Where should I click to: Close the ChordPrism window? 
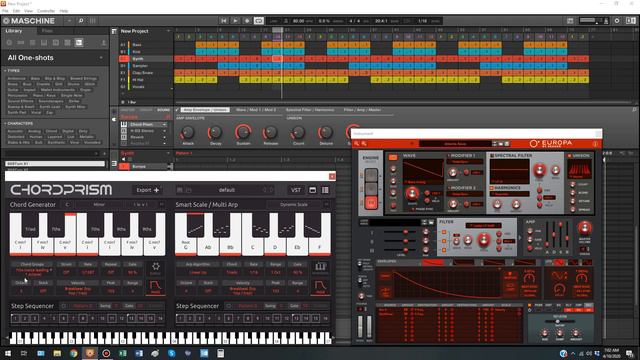(x=332, y=176)
